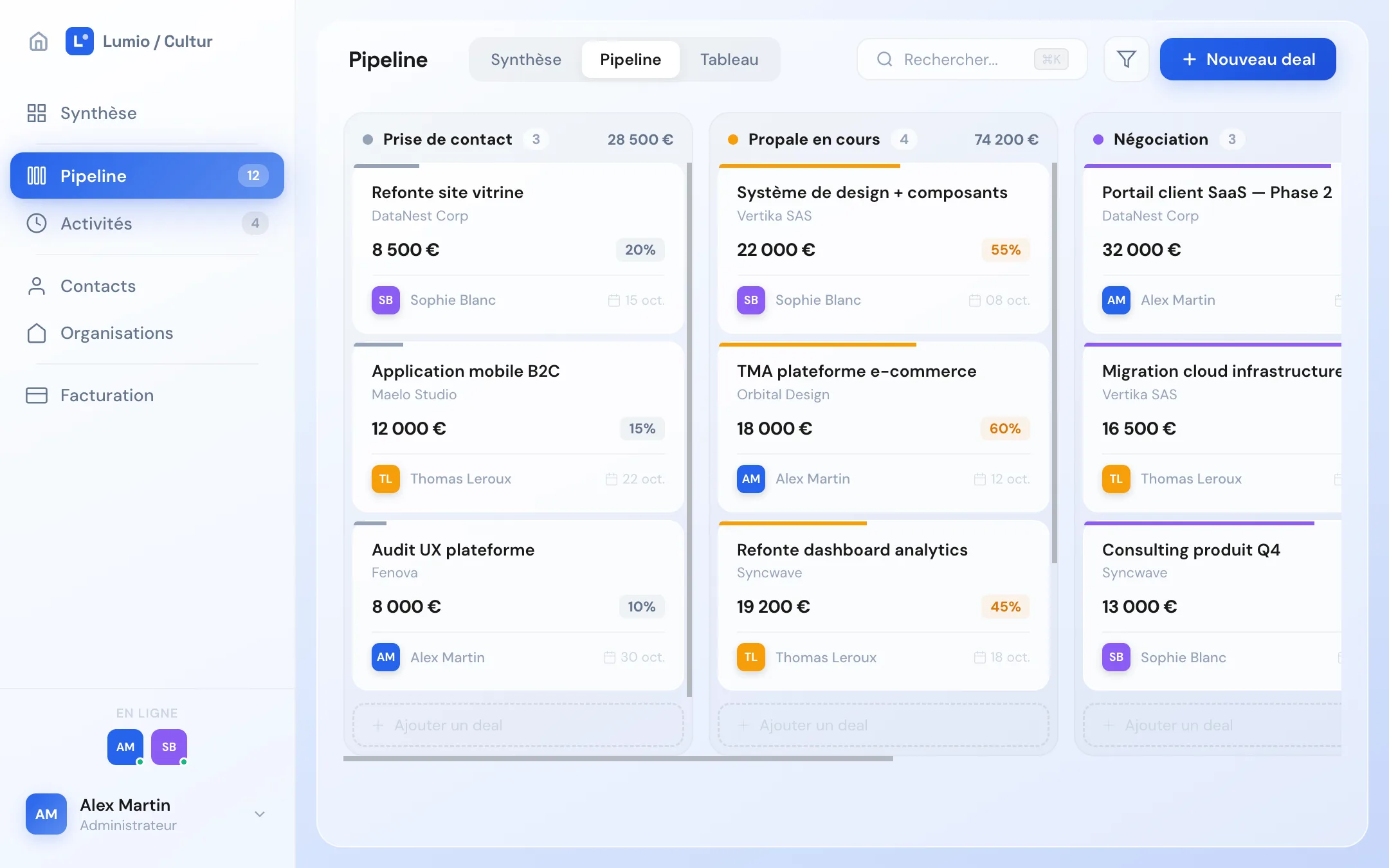The image size is (1389, 868).
Task: Open the Consulting produit Q4 deal
Action: (1213, 606)
